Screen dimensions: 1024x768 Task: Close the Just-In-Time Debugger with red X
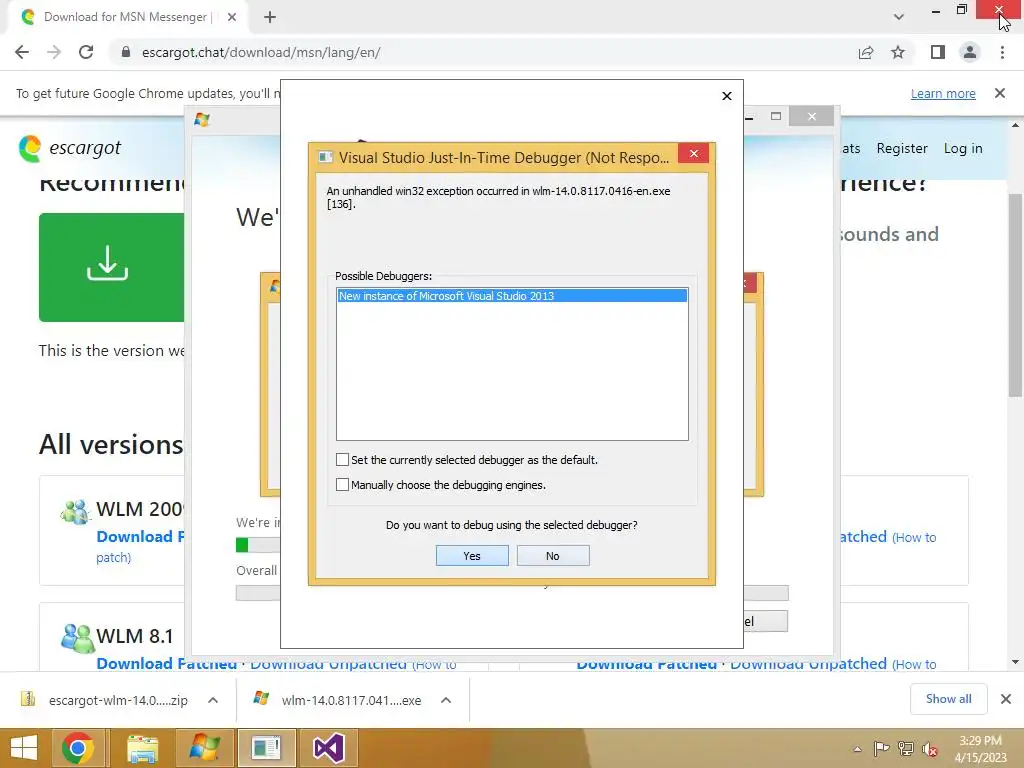pos(694,153)
